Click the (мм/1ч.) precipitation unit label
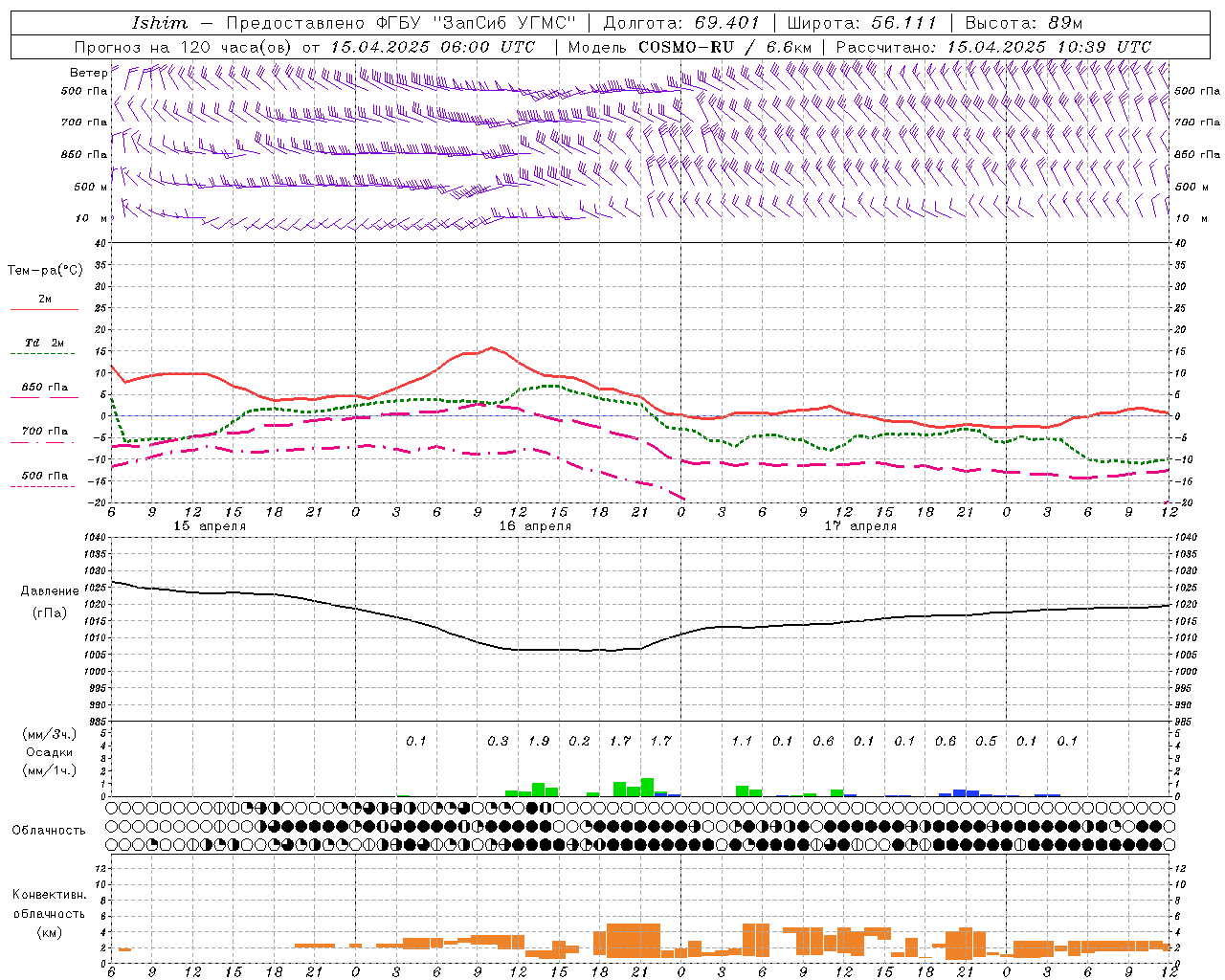 [x=50, y=770]
